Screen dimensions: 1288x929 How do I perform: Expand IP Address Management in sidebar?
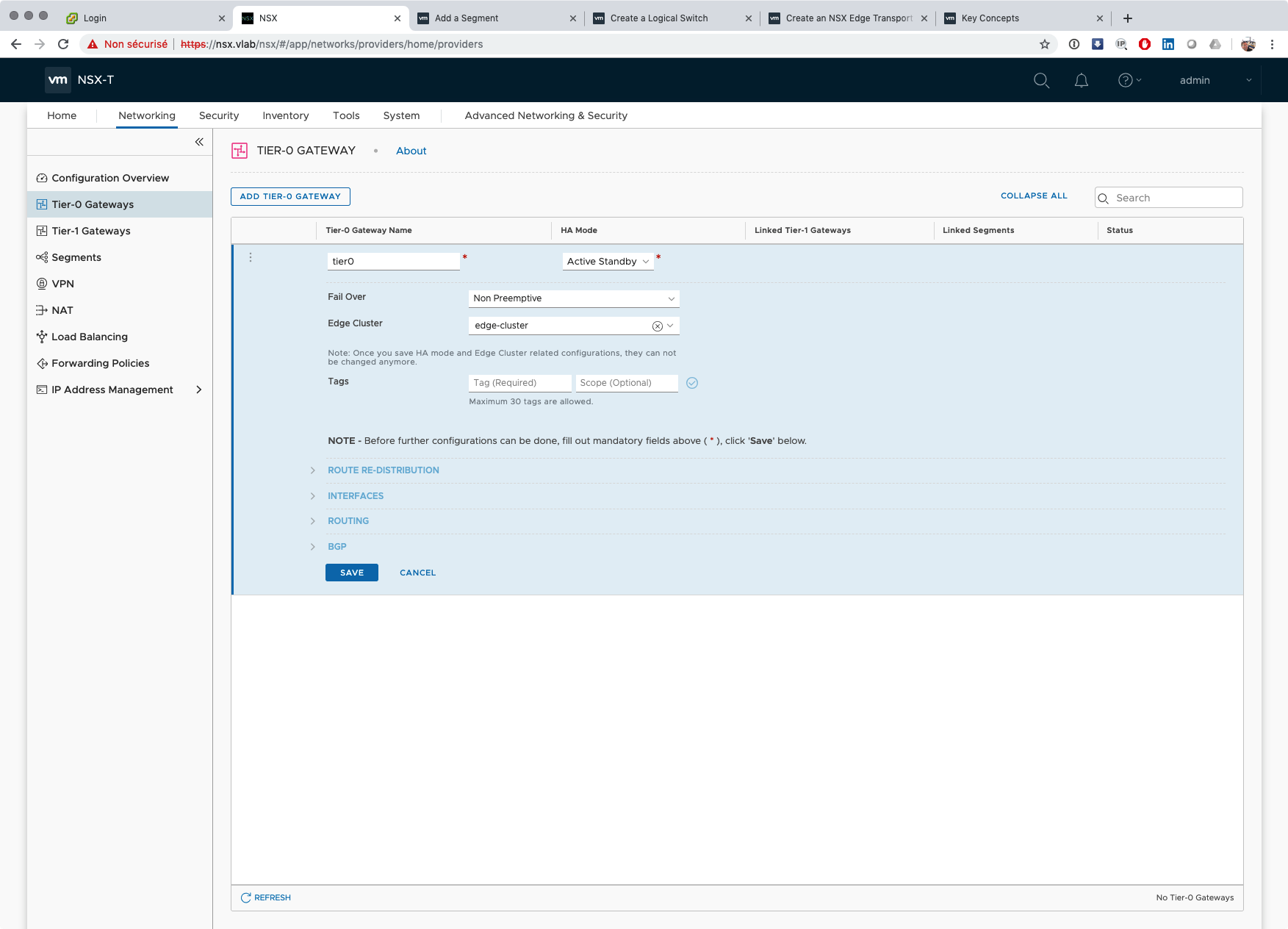tap(198, 390)
